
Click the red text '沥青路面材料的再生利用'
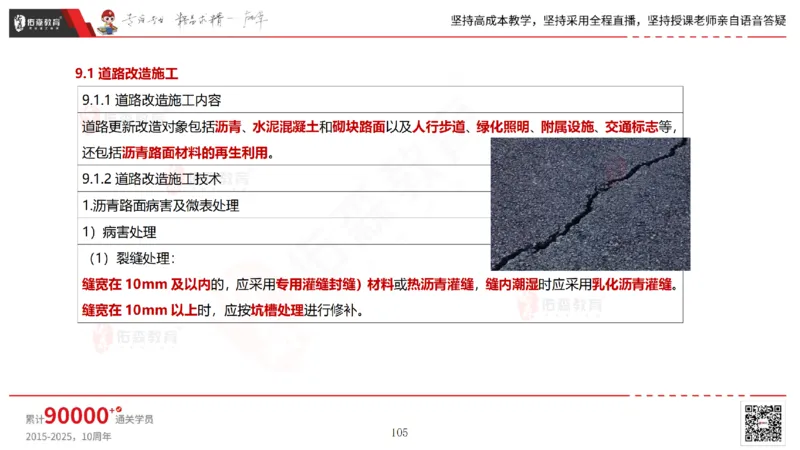(x=195, y=153)
